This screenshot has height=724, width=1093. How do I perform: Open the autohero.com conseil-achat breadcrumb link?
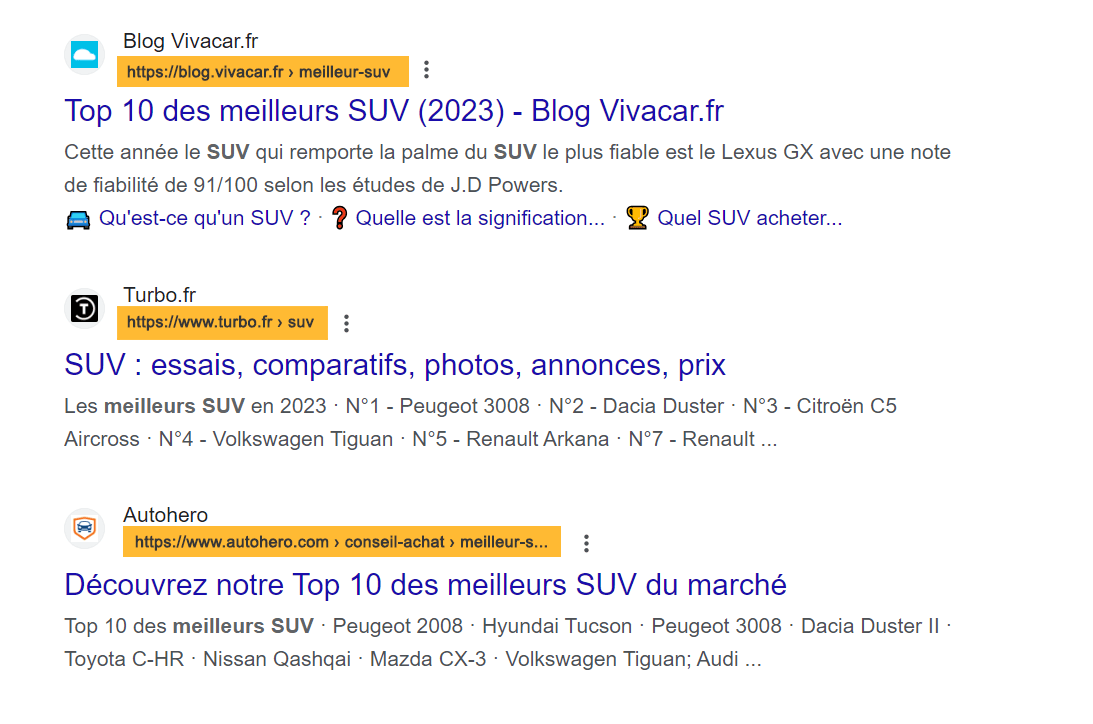pos(341,542)
